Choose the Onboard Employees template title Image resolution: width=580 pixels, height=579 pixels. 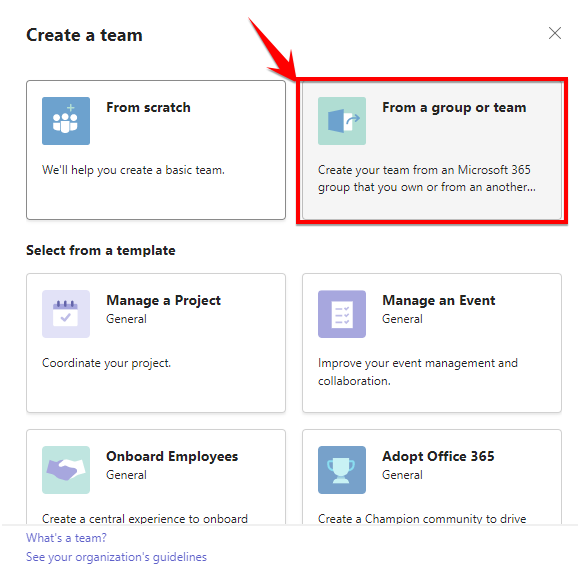pyautogui.click(x=172, y=457)
